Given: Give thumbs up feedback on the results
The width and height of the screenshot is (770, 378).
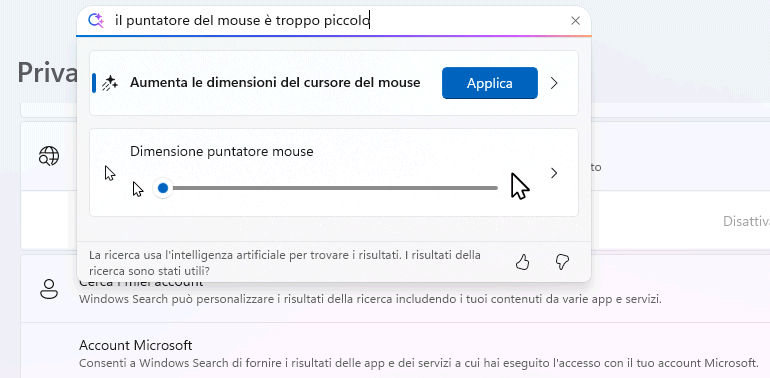Looking at the screenshot, I should click(x=522, y=262).
